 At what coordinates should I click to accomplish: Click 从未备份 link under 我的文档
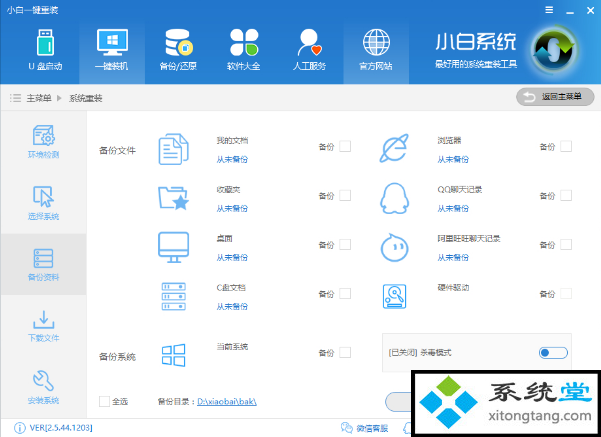(x=232, y=159)
